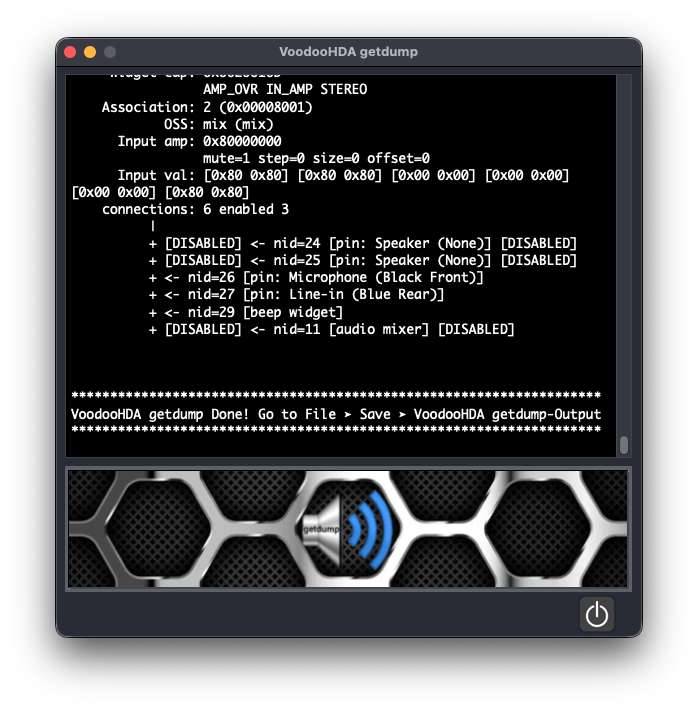Click the 'connections: 6 enabled 3' line
Screen dimensions: 698x711
pyautogui.click(x=195, y=209)
